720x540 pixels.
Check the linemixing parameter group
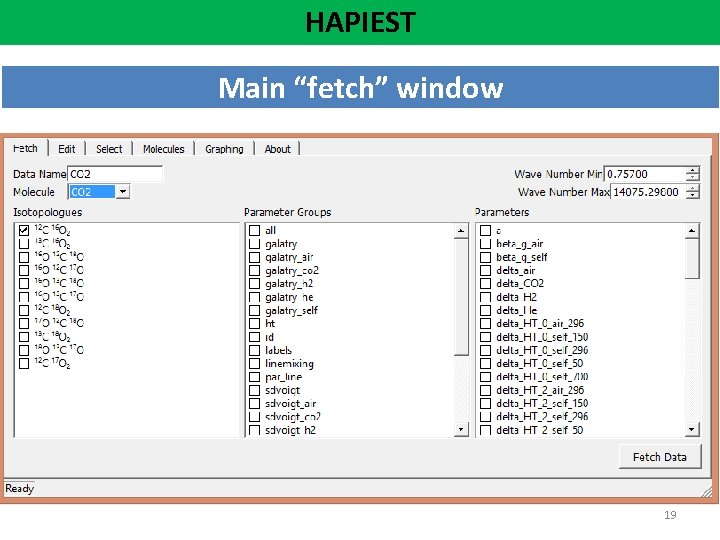[254, 363]
